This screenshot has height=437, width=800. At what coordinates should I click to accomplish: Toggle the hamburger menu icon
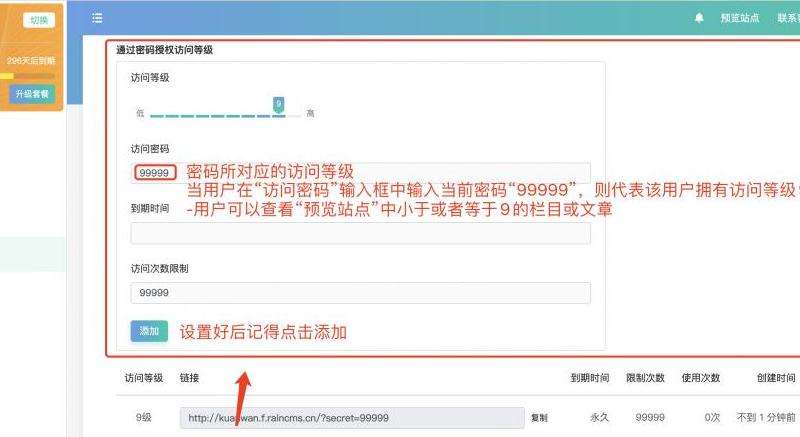pos(97,18)
